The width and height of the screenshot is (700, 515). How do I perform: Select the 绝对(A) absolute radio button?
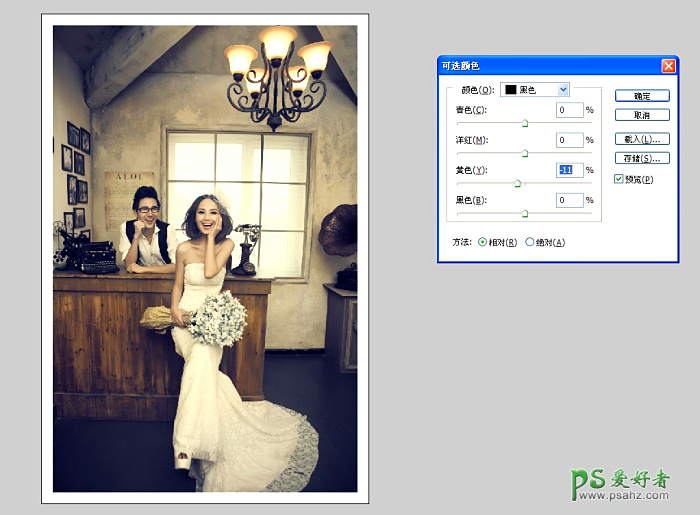click(x=530, y=242)
